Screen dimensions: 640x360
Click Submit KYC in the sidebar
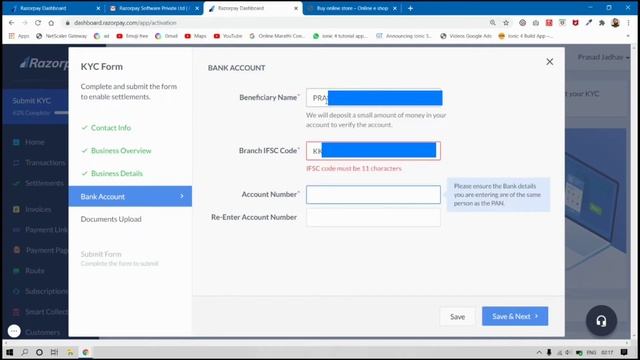click(x=31, y=101)
